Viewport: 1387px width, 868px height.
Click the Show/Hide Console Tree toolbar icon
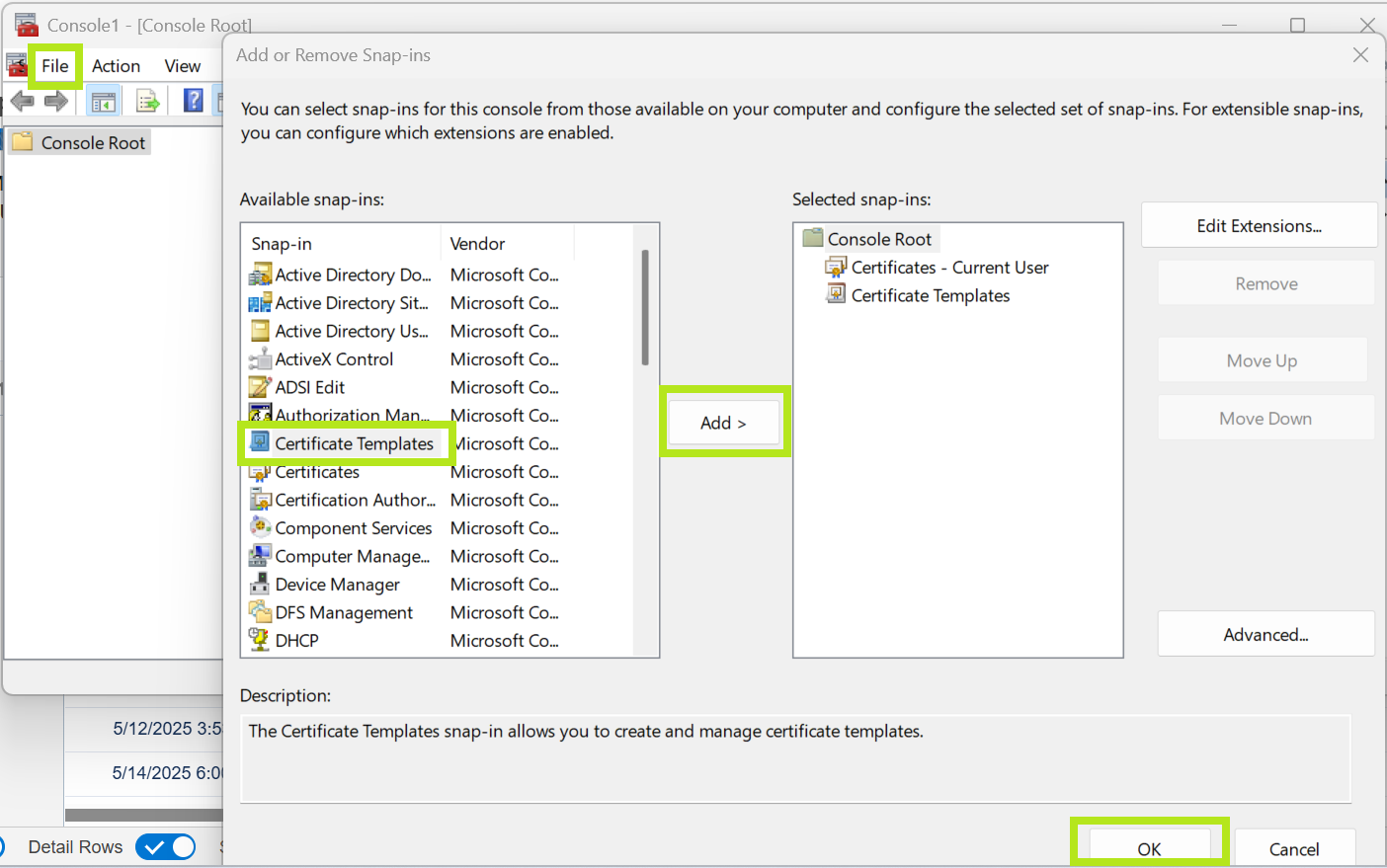click(x=103, y=101)
